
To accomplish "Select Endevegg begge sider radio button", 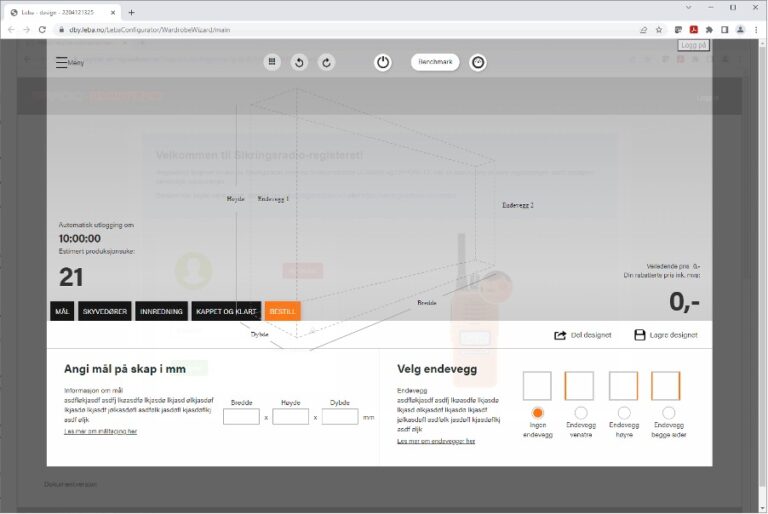I will coord(668,413).
